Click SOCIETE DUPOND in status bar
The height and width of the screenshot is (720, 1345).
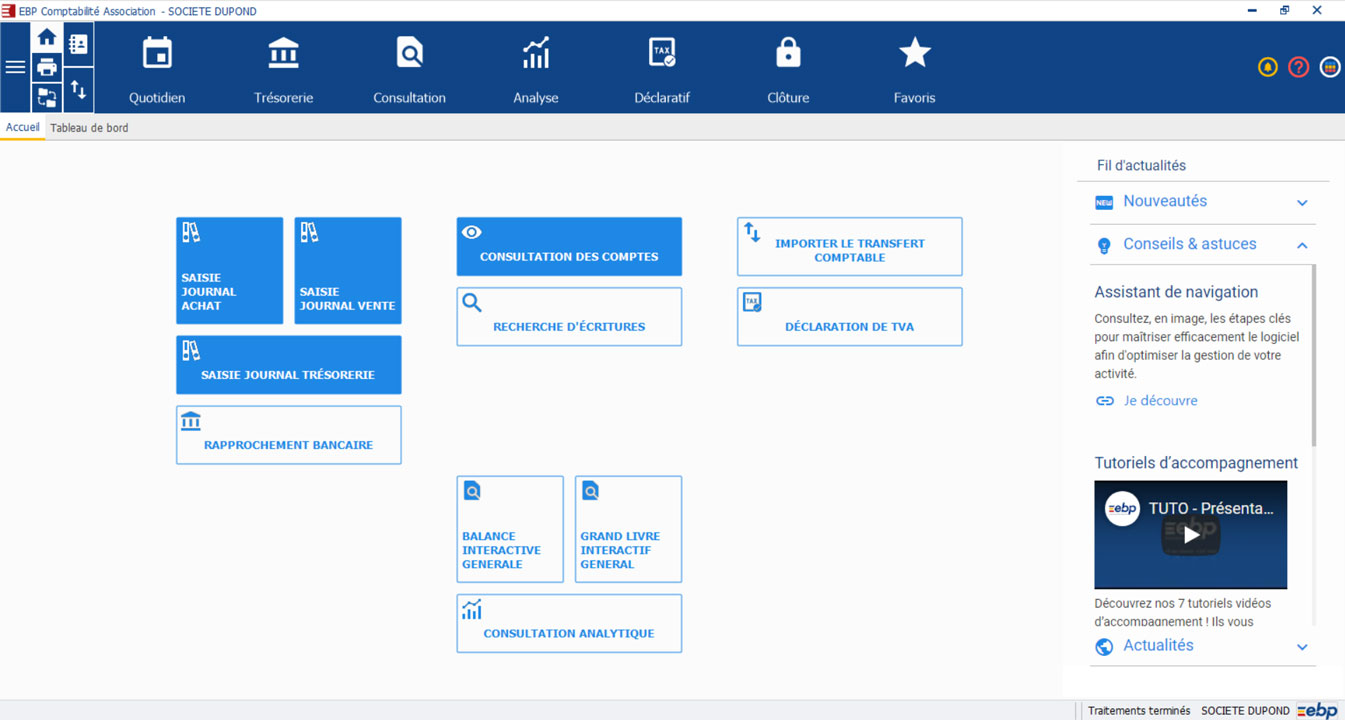tap(1245, 711)
